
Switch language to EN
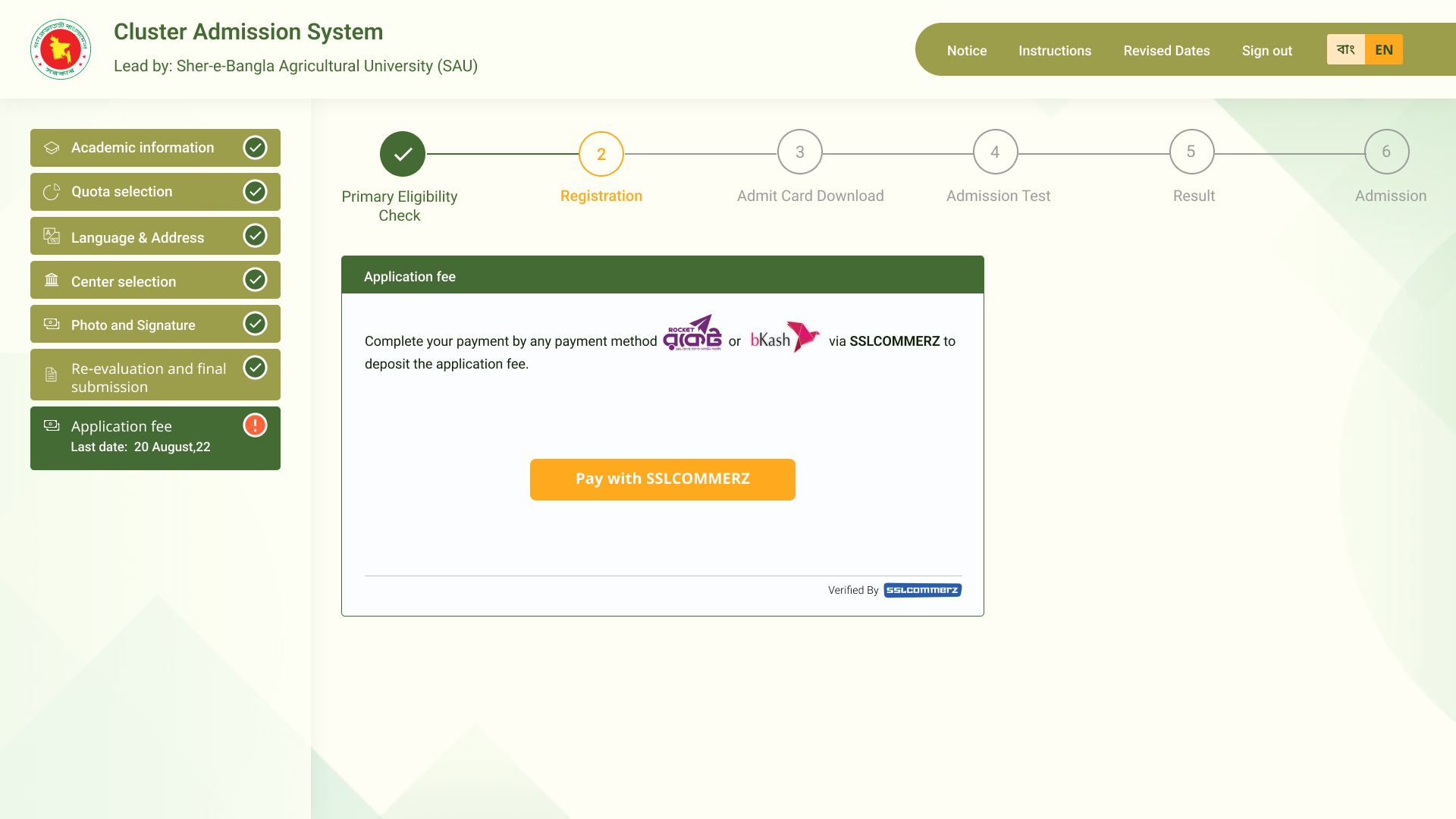(x=1383, y=49)
